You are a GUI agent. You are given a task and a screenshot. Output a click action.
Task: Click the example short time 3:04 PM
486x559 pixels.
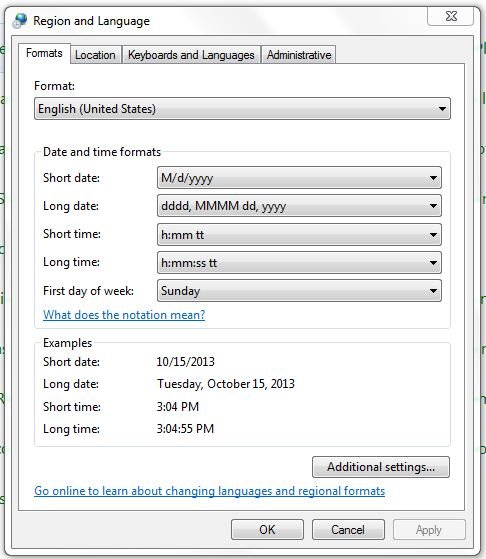pos(178,406)
